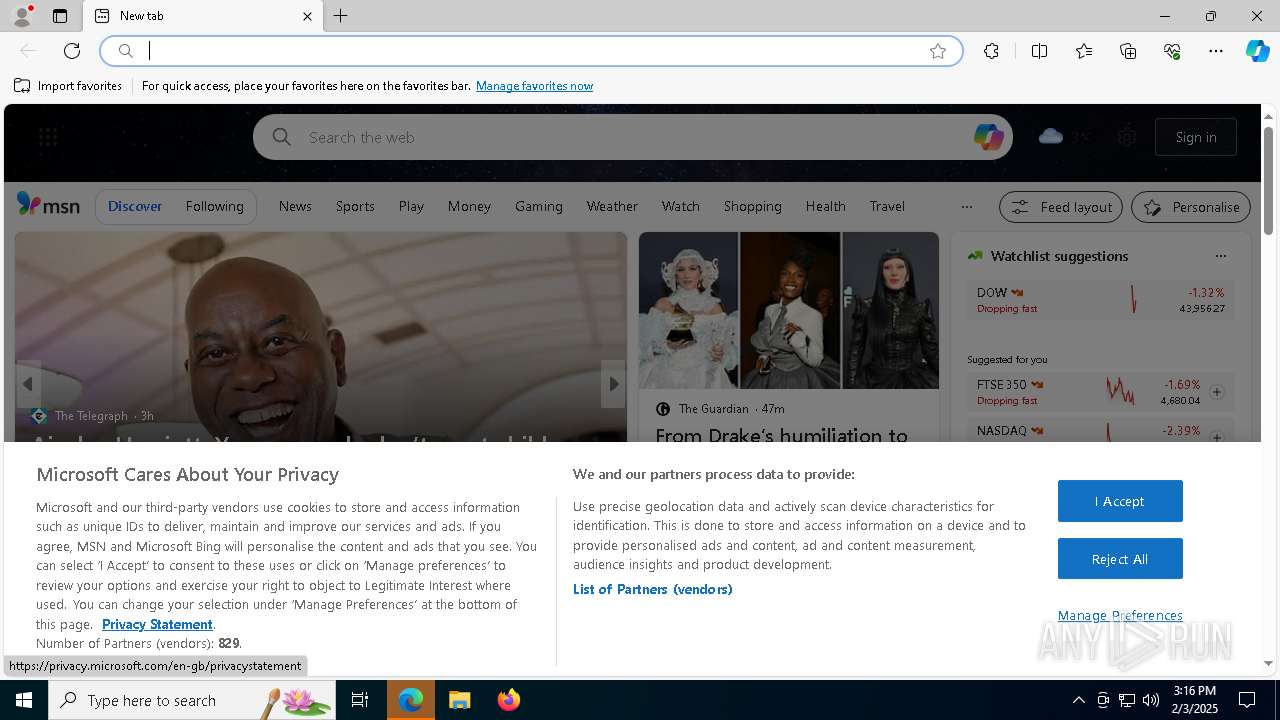Open a new tab with plus icon
1280x720 pixels.
[x=341, y=16]
